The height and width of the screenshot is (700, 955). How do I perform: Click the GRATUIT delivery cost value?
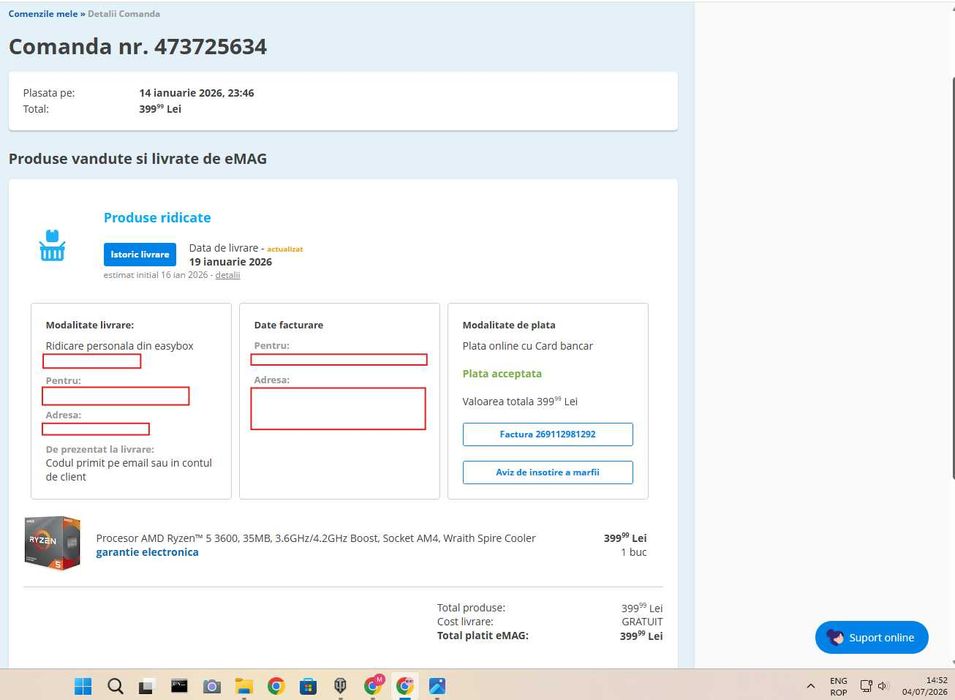tap(642, 622)
